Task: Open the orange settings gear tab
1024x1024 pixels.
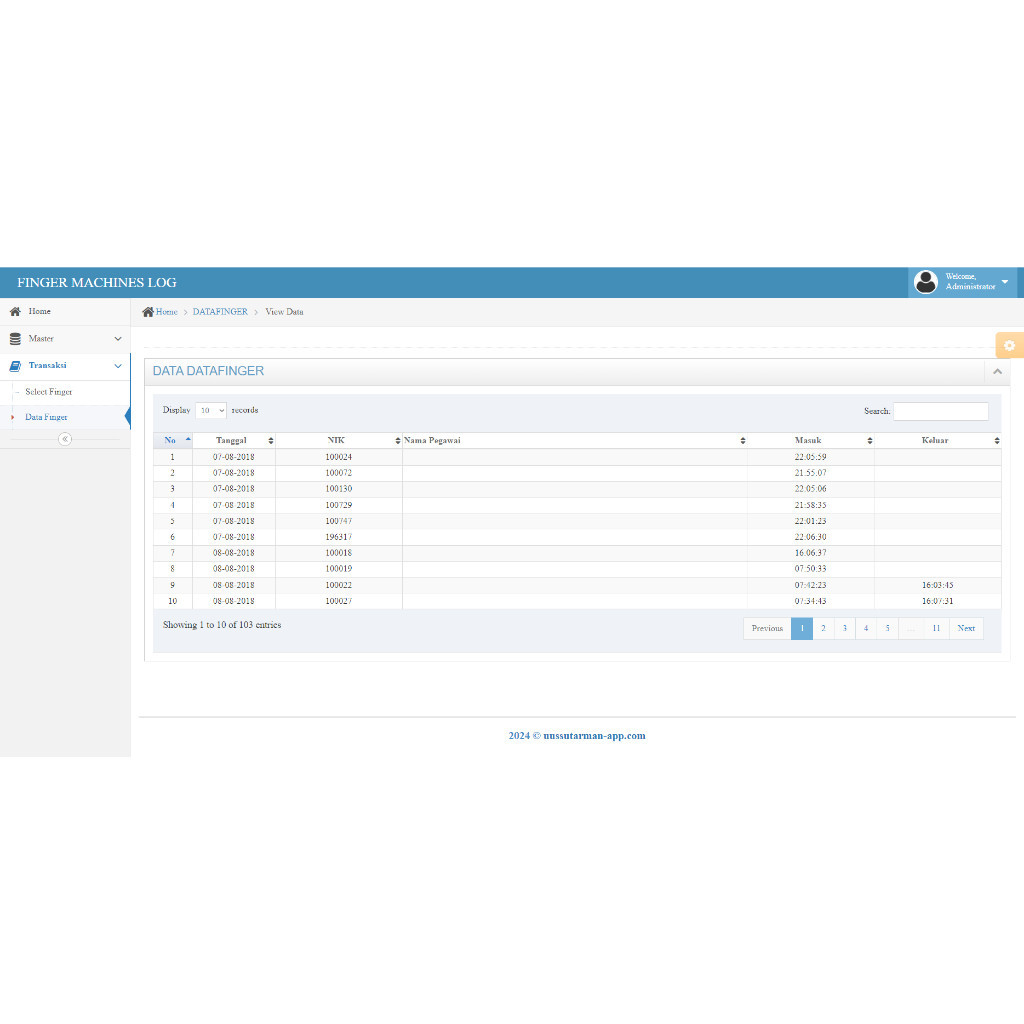Action: (x=1009, y=345)
